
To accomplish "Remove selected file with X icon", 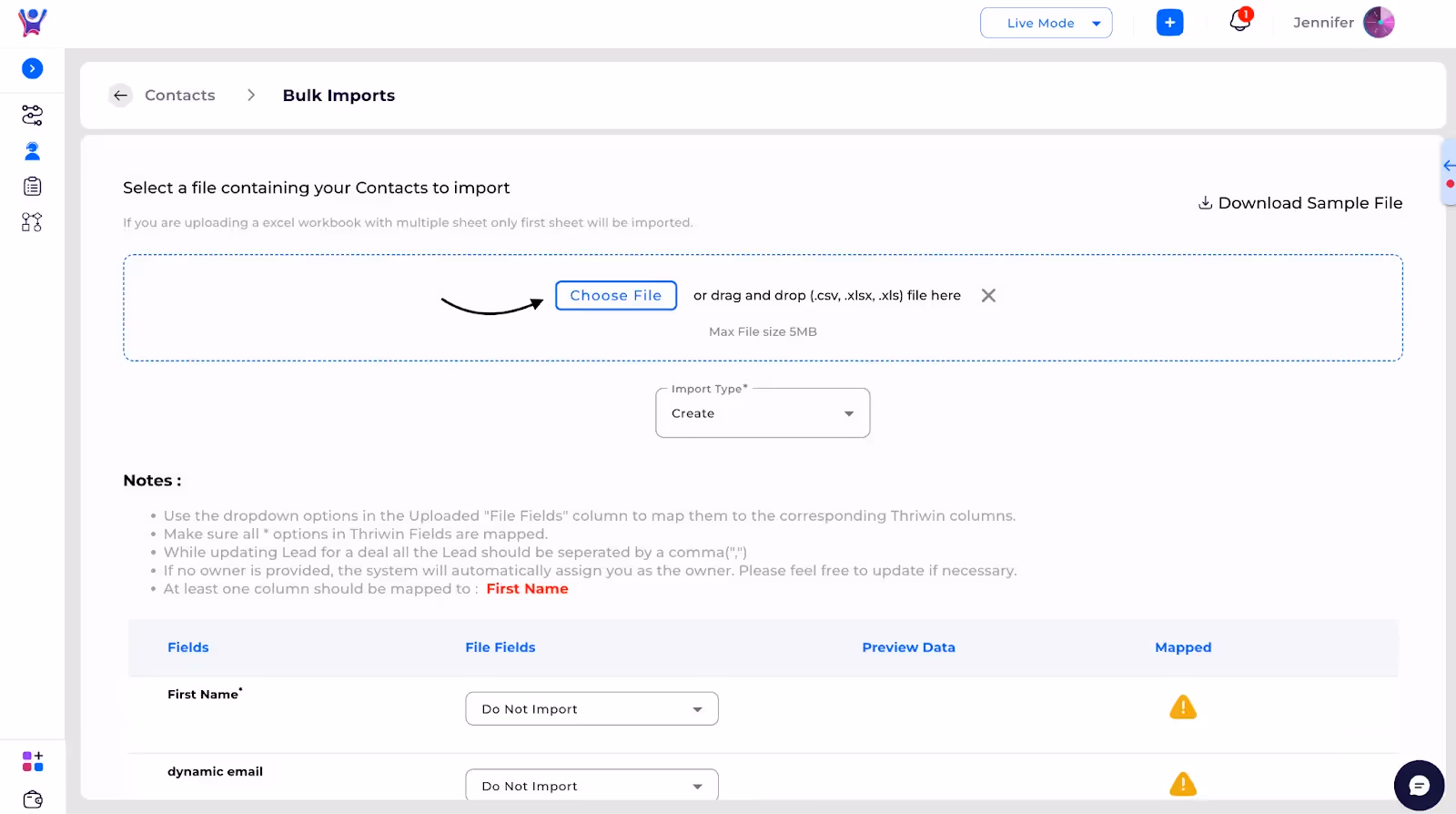I will point(988,295).
